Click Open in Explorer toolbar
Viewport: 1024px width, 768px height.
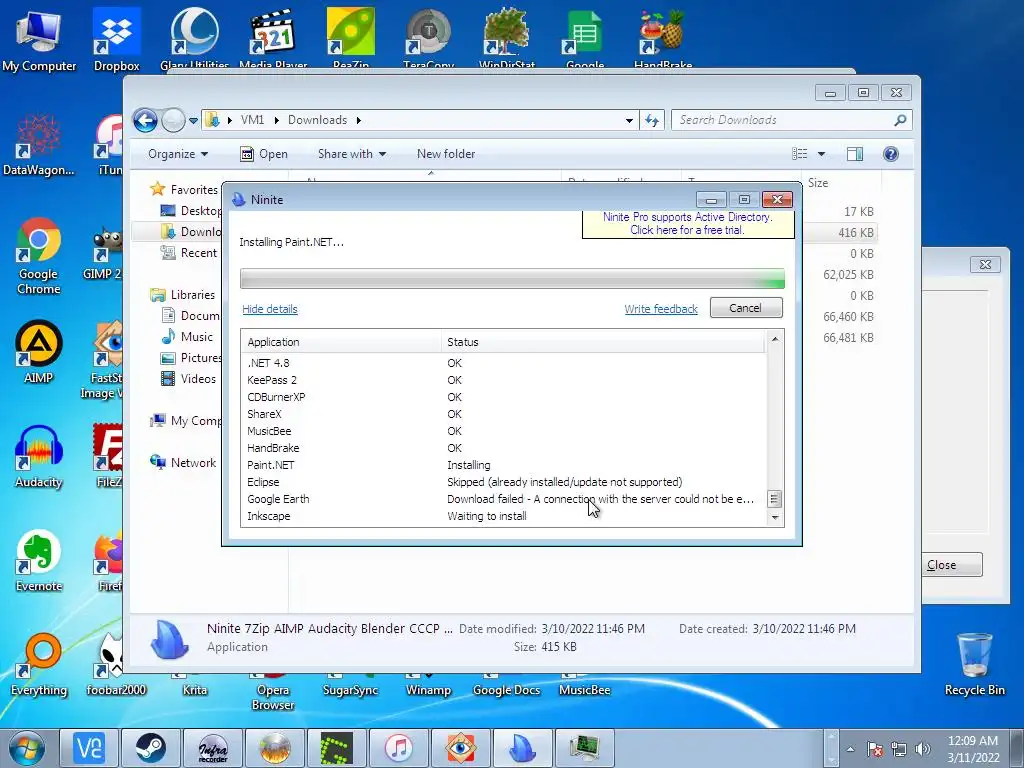264,153
